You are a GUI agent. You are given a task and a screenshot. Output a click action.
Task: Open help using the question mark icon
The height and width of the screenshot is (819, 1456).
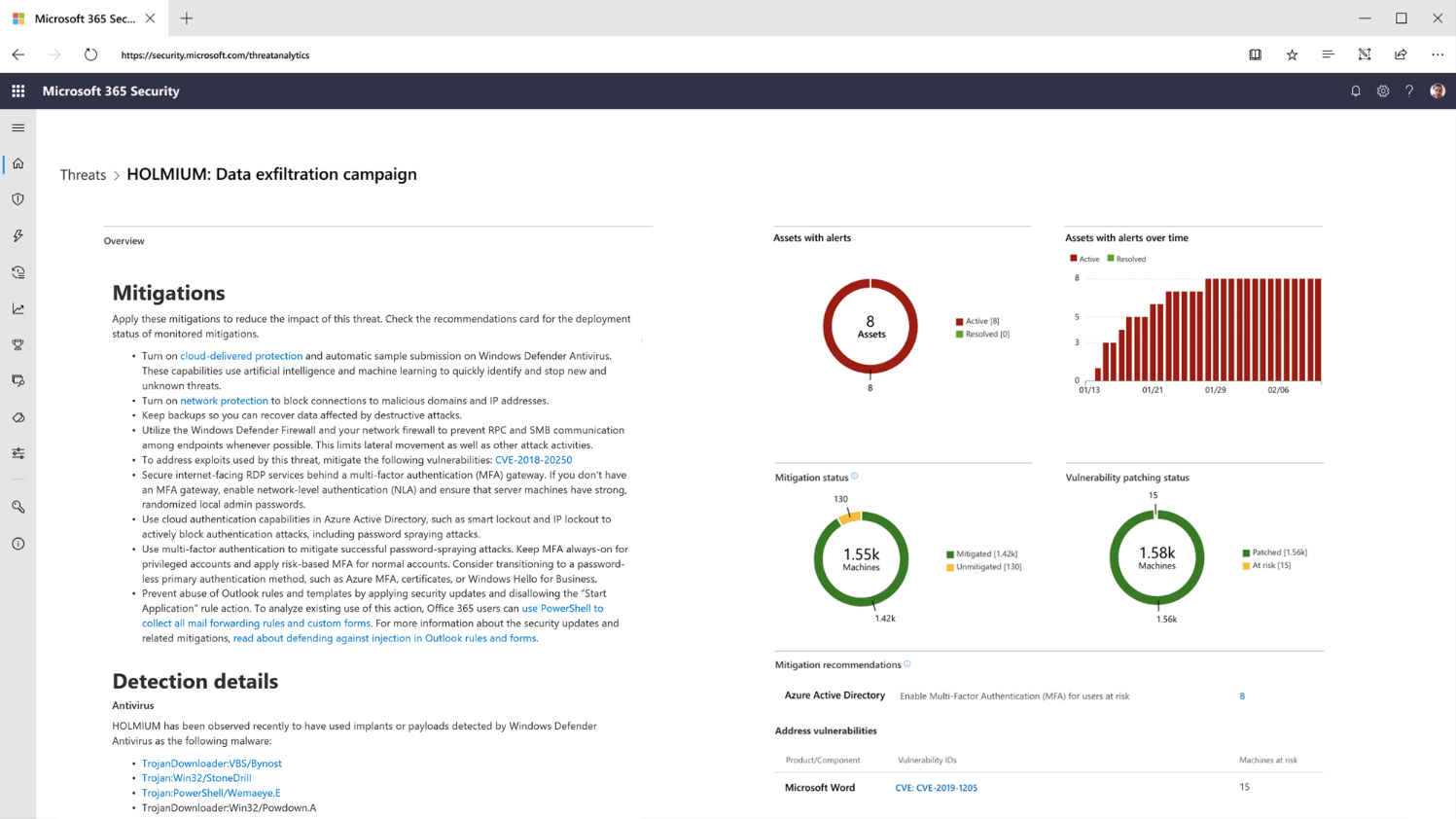coord(1409,90)
